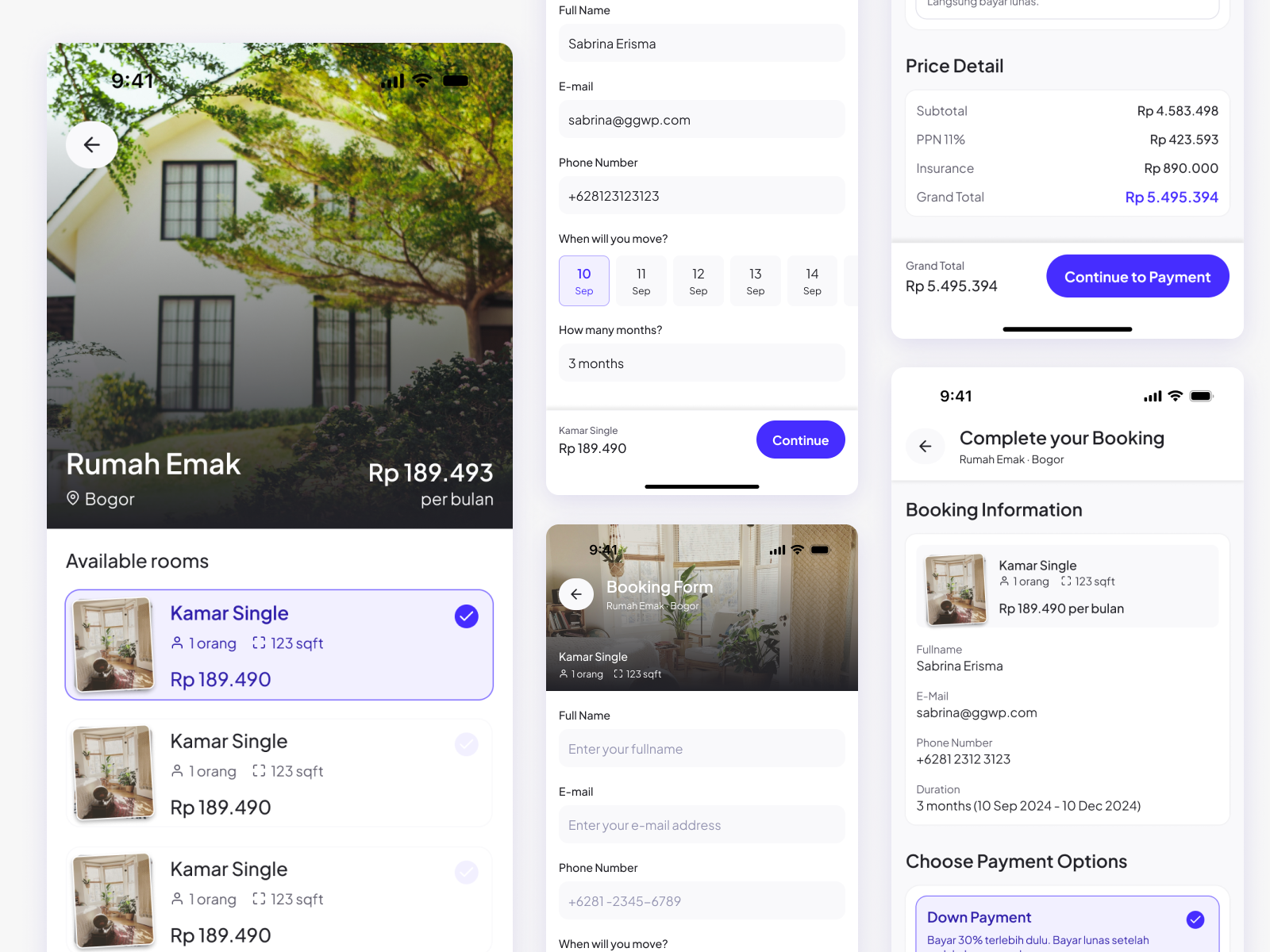Click the "Enter your fullname" field
1270x952 pixels.
tap(702, 748)
